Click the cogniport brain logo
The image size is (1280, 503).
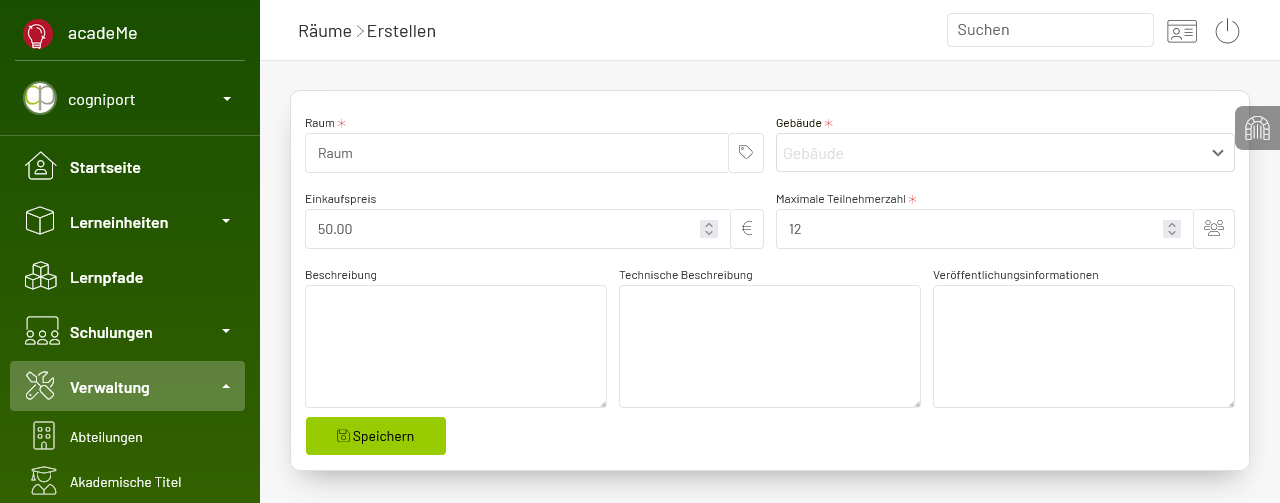[40, 98]
